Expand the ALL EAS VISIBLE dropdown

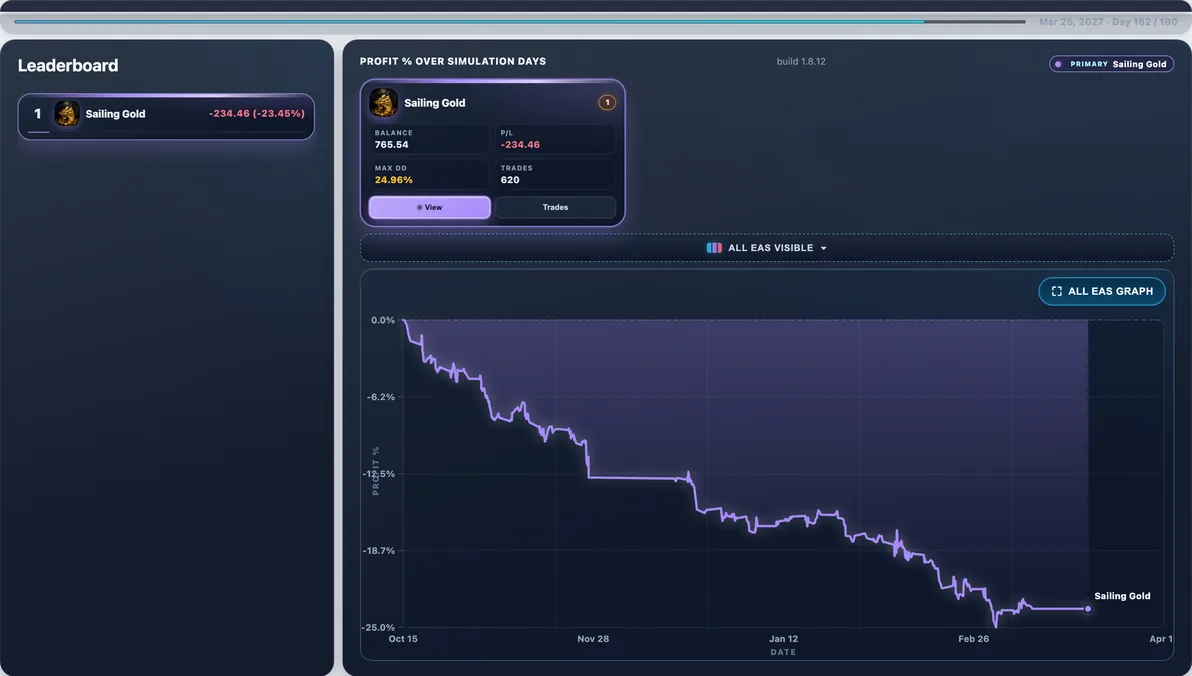(x=766, y=248)
